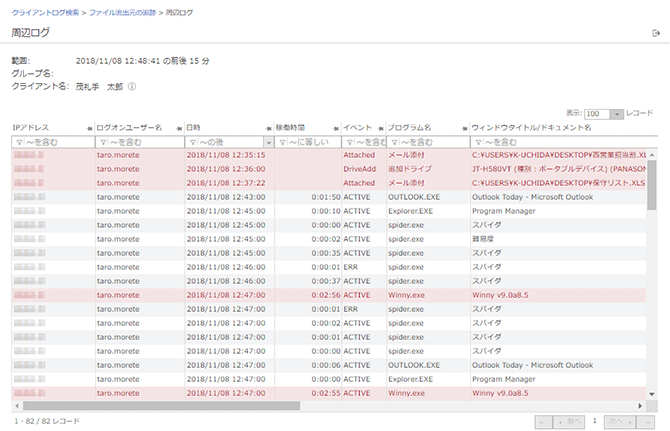Click sort icon before ログオンユーザー名 column header
Image resolution: width=670 pixels, height=431 pixels.
coord(90,128)
